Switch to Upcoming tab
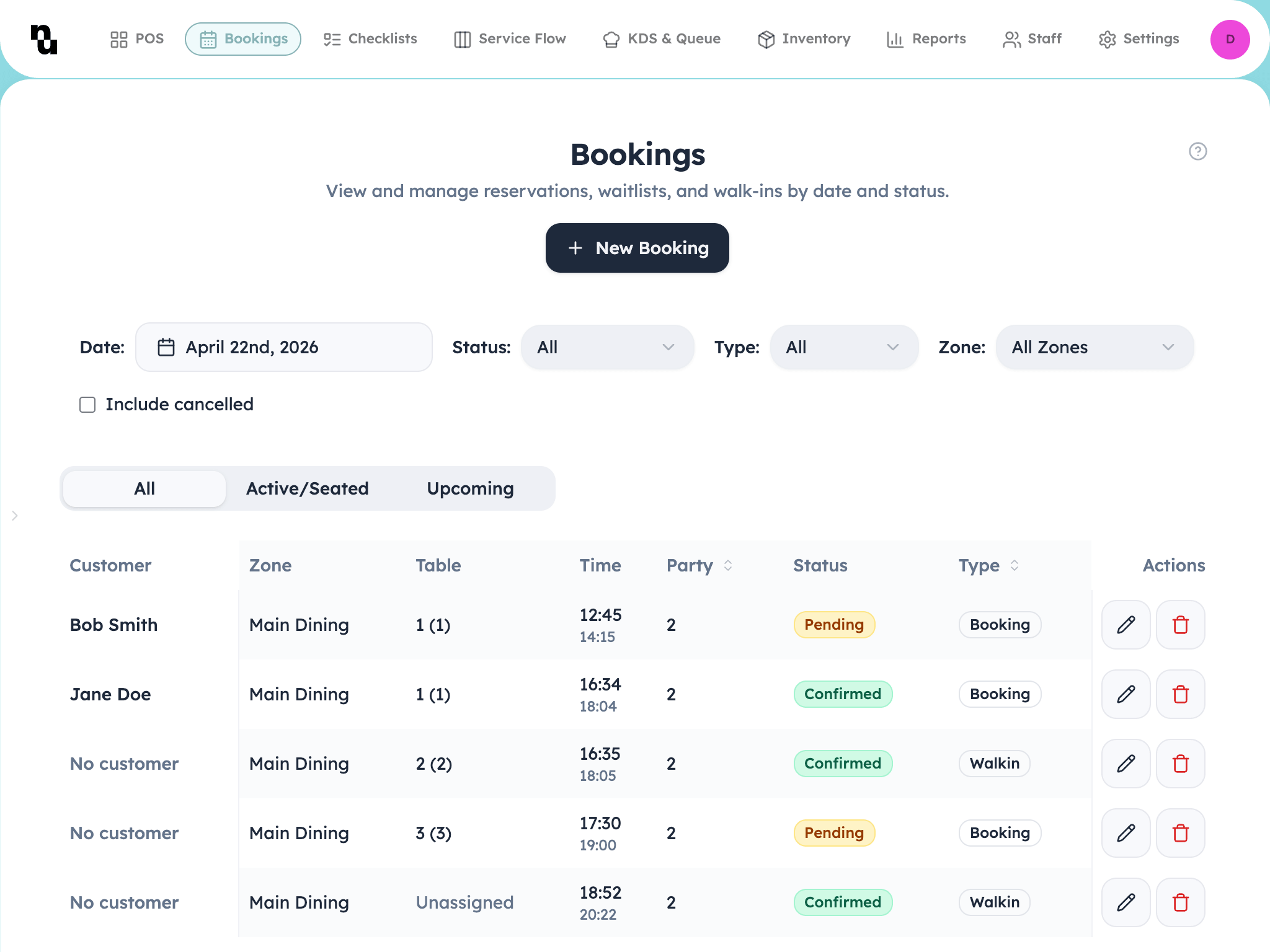 click(x=470, y=488)
